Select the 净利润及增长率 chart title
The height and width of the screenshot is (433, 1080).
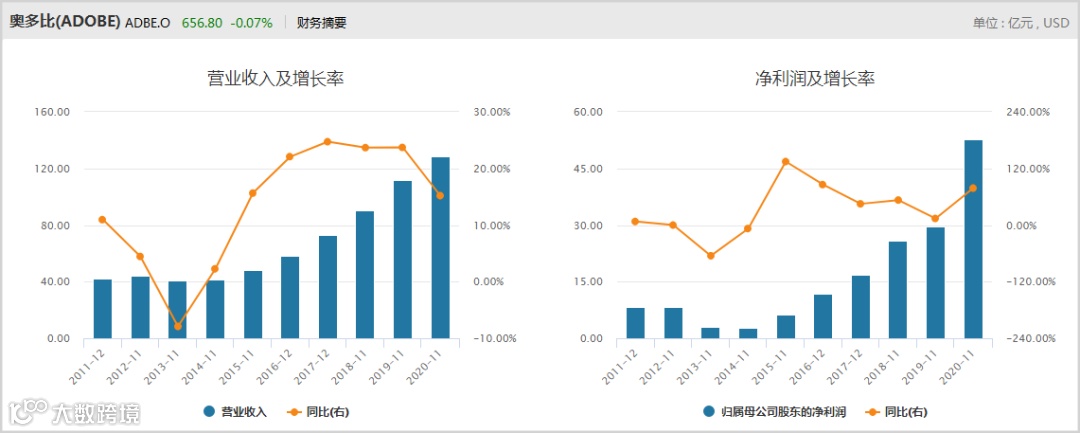click(815, 78)
